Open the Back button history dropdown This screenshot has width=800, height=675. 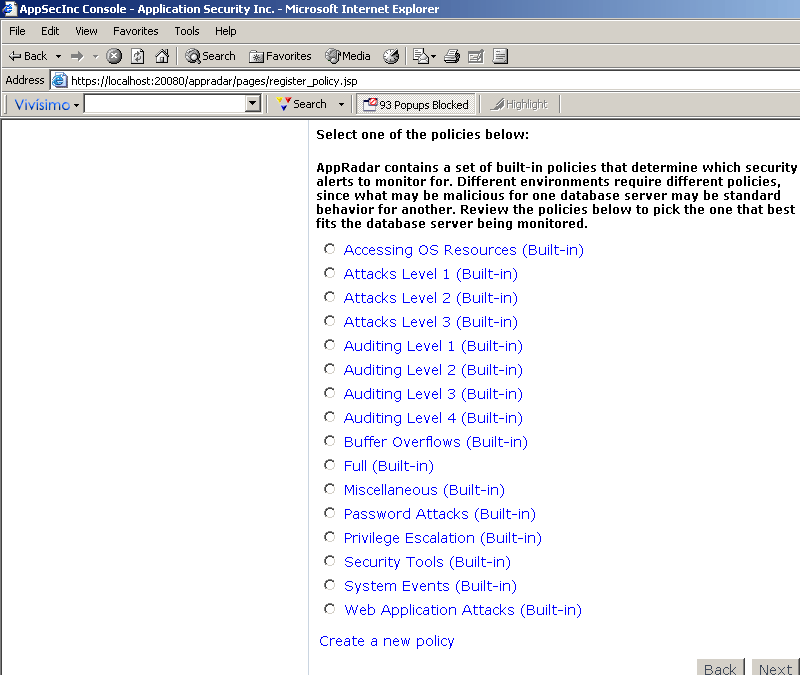[x=58, y=56]
